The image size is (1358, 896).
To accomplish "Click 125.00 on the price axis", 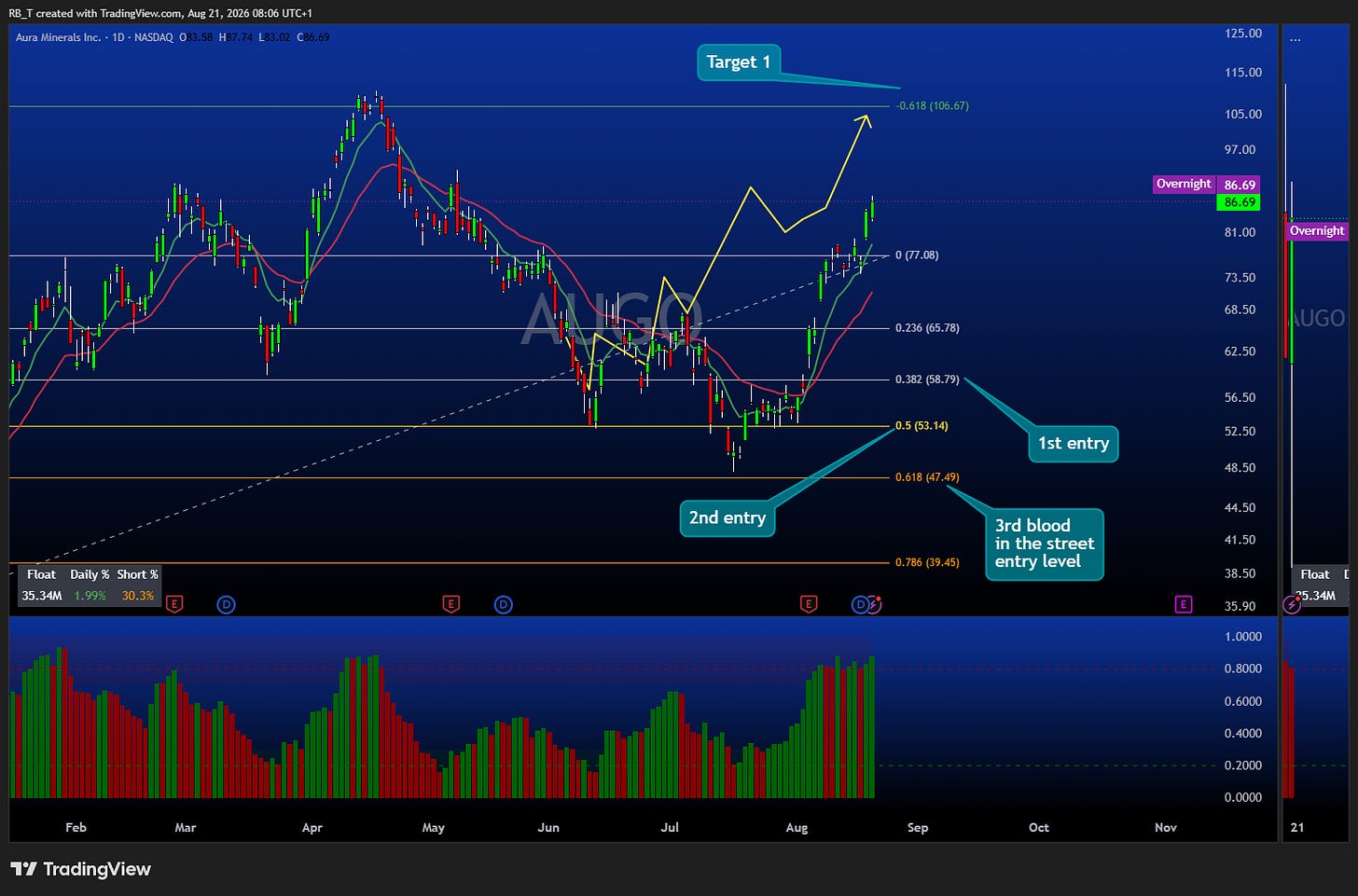I will click(x=1243, y=34).
